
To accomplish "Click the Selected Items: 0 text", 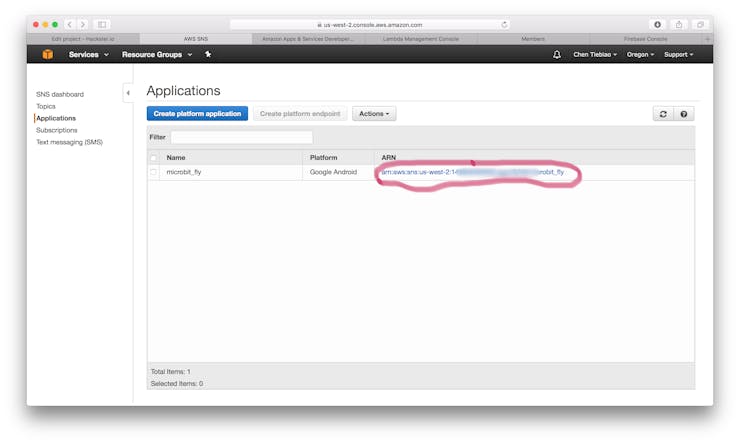I will click(177, 384).
